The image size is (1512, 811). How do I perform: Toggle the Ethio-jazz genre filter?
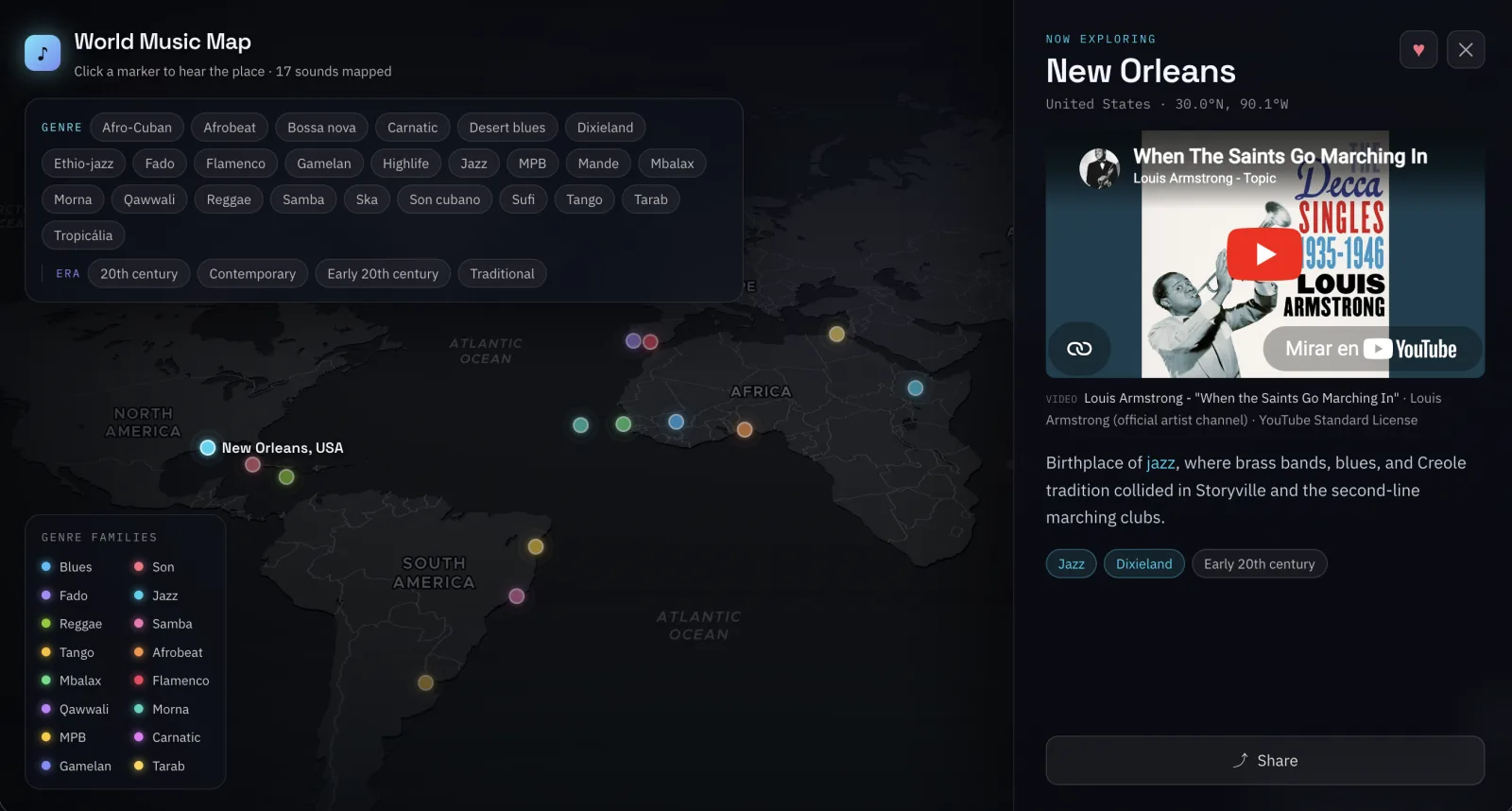(83, 164)
